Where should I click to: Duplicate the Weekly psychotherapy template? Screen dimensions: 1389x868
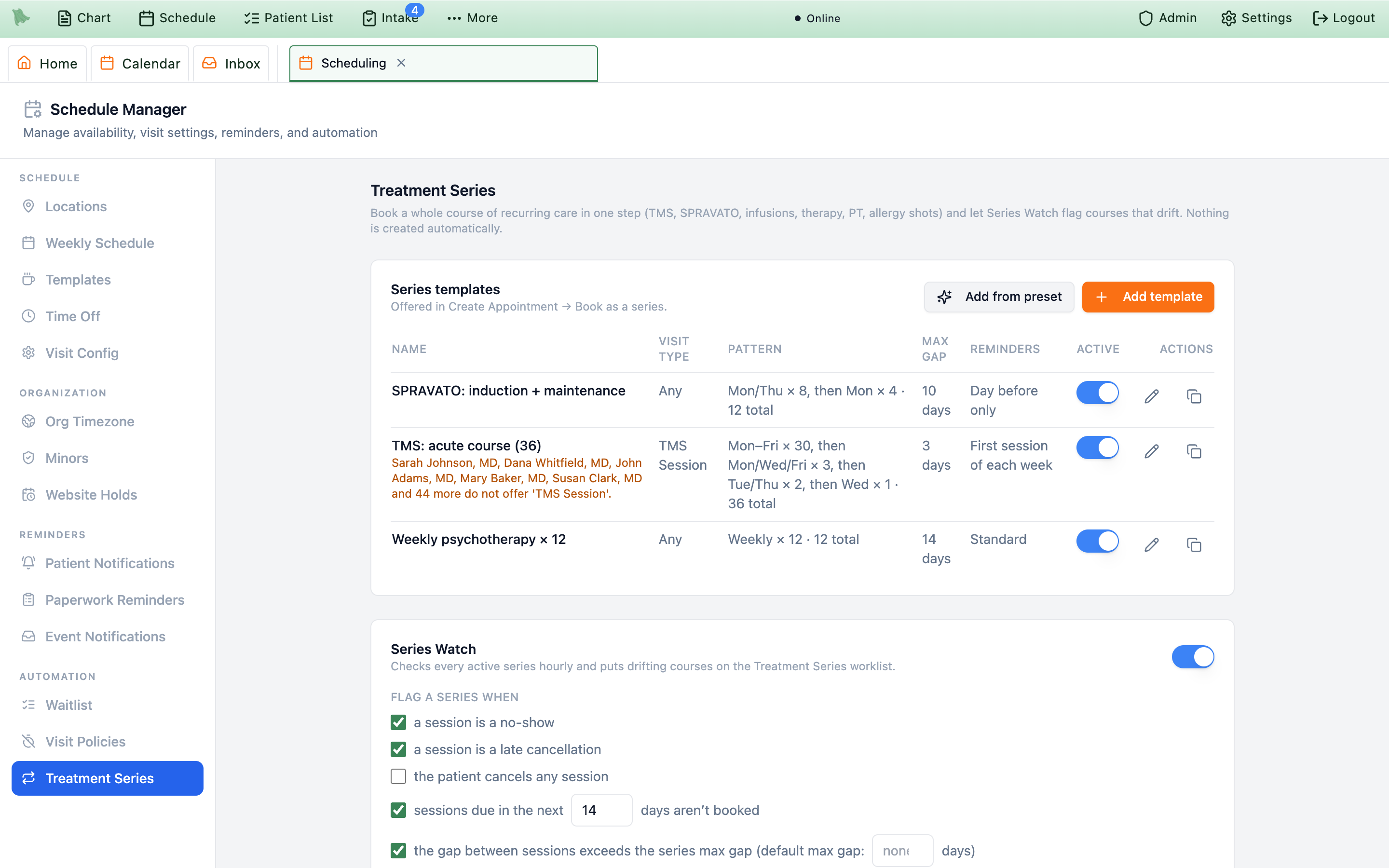[x=1194, y=545]
